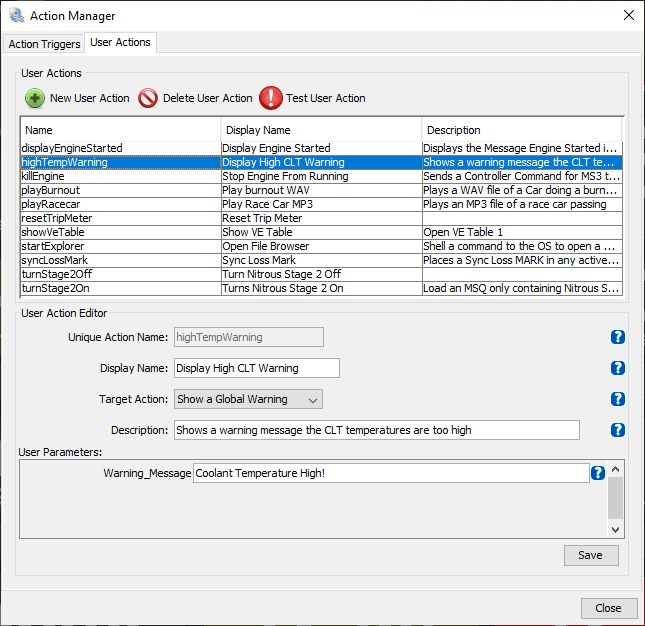Click 'Reset Trip Meter' display name cell
This screenshot has height=626, width=645.
click(322, 218)
